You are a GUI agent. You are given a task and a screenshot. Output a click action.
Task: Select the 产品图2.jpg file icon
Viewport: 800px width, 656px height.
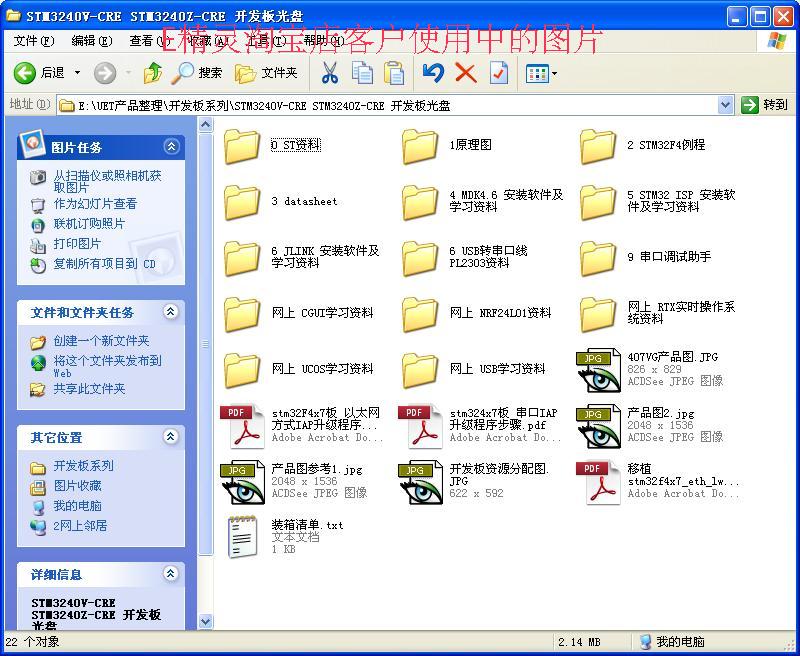598,426
